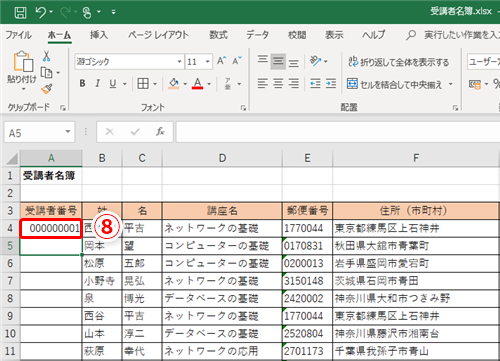Cut selection with the scissors icon
The height and width of the screenshot is (361, 500).
point(47,56)
